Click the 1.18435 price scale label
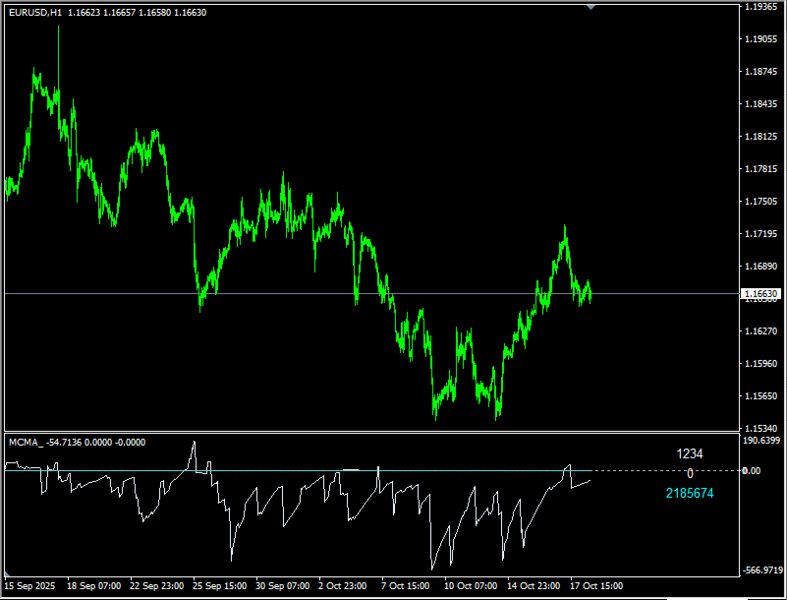The height and width of the screenshot is (600, 787). click(761, 104)
